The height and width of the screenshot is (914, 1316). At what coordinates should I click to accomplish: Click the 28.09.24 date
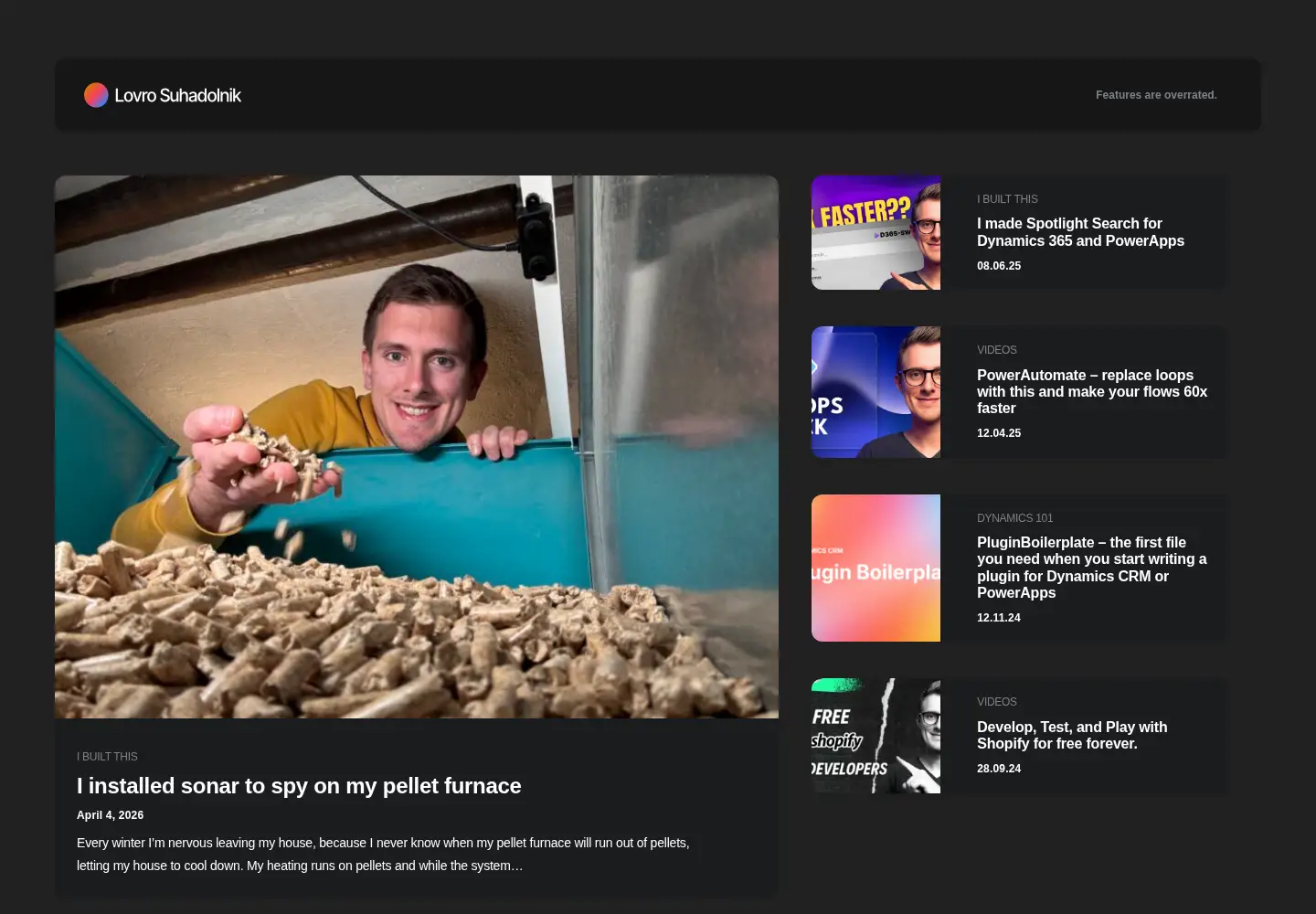pos(999,769)
